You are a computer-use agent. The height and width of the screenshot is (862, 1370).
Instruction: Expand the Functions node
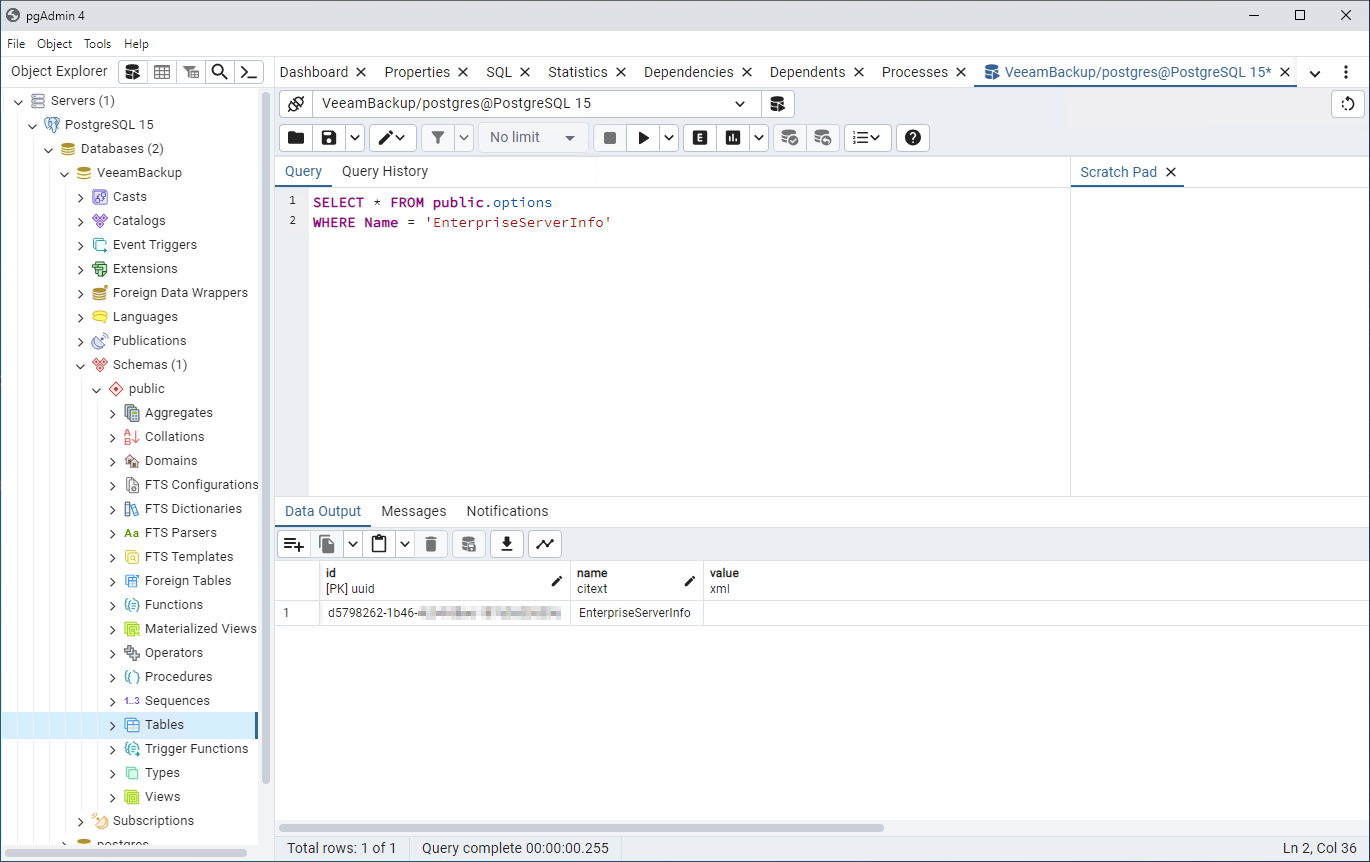point(113,605)
